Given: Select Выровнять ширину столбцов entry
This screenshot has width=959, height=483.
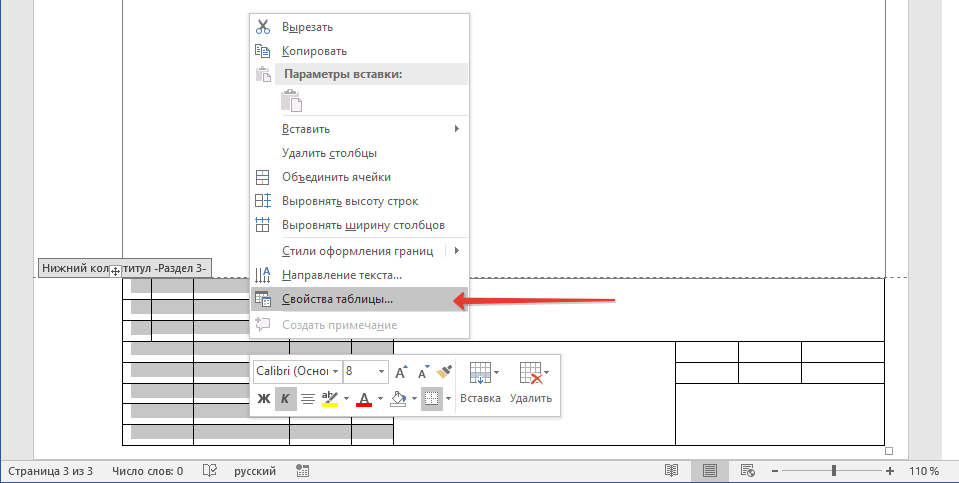Looking at the screenshot, I should tap(359, 224).
